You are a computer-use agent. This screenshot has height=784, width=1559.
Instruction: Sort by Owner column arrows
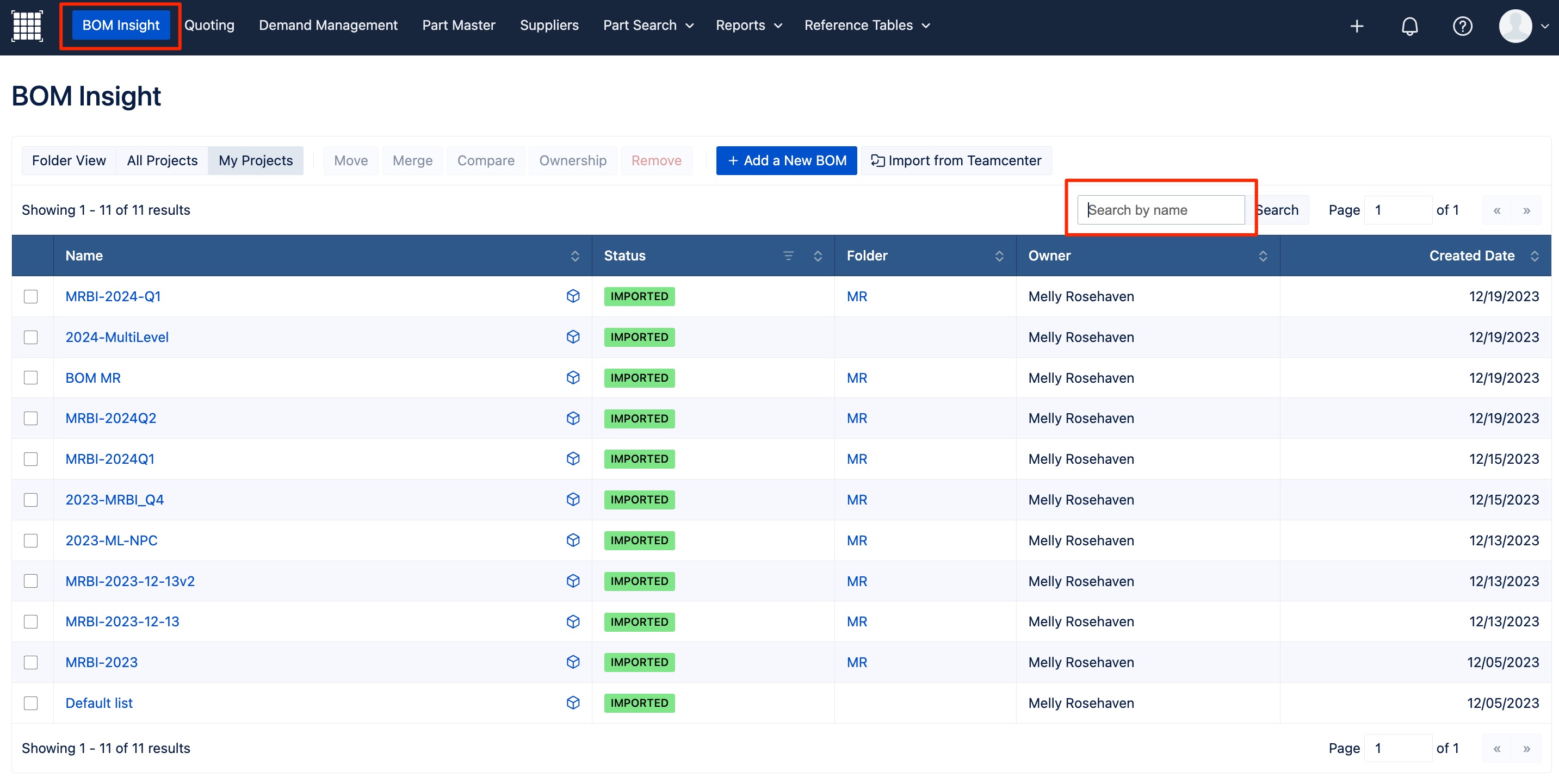click(1263, 256)
